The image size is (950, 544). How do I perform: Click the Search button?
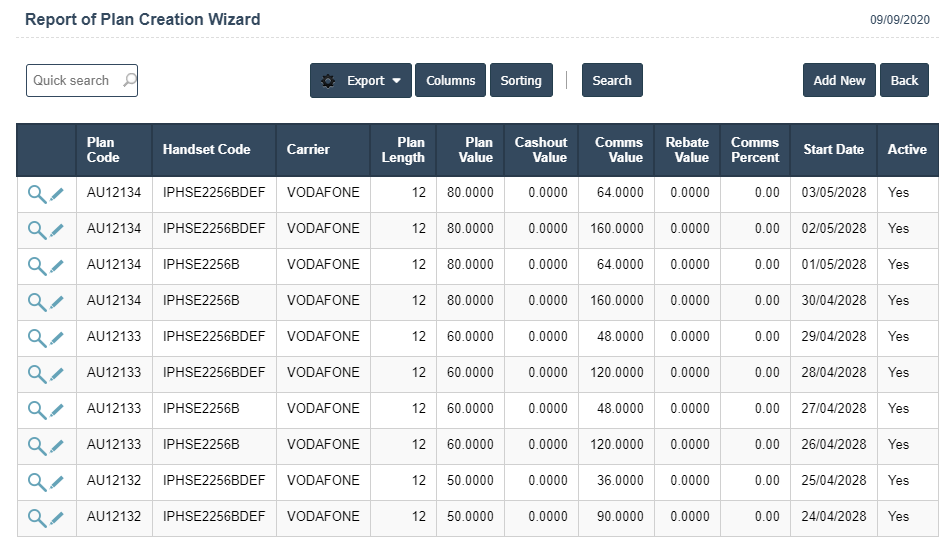point(612,81)
